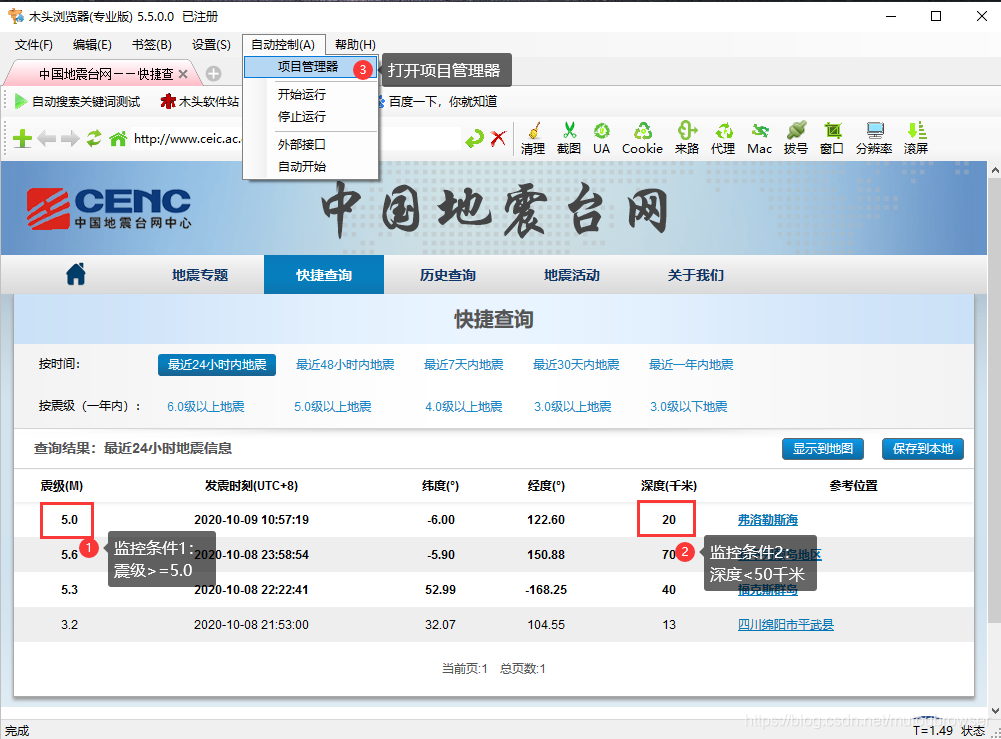Open the 设置(S) menu

coord(211,45)
